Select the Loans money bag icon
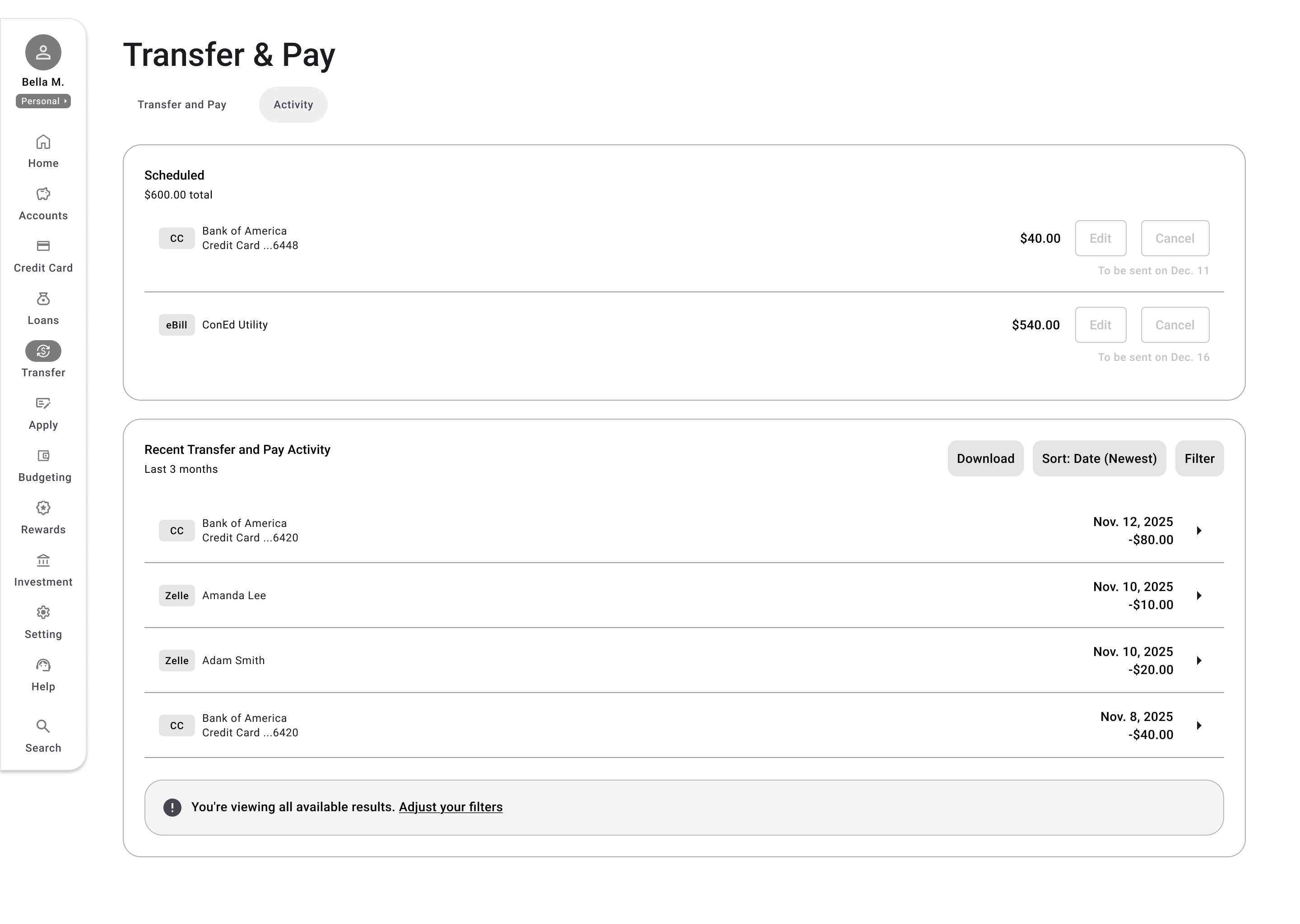 coord(43,299)
